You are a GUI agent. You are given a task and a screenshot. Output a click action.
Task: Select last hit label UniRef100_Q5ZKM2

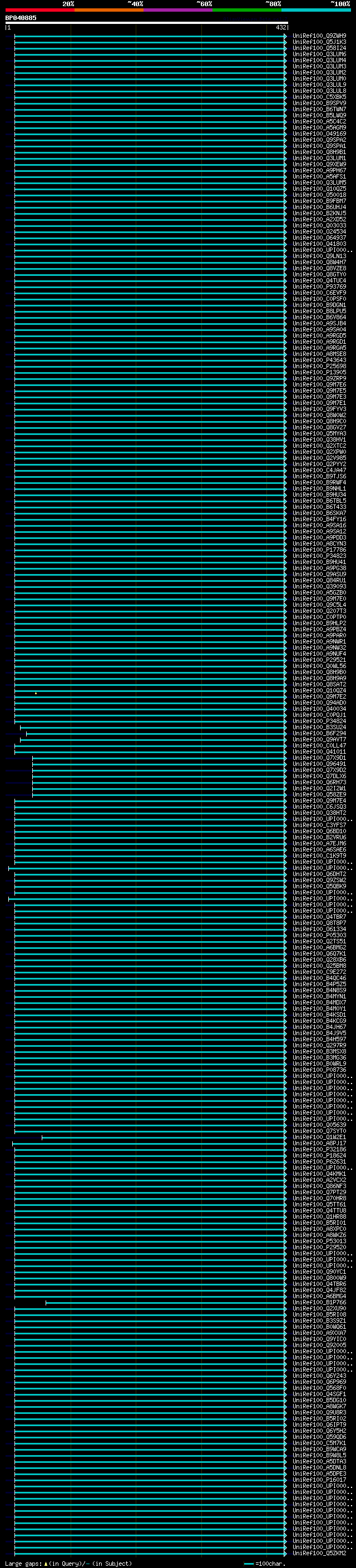(x=319, y=1553)
